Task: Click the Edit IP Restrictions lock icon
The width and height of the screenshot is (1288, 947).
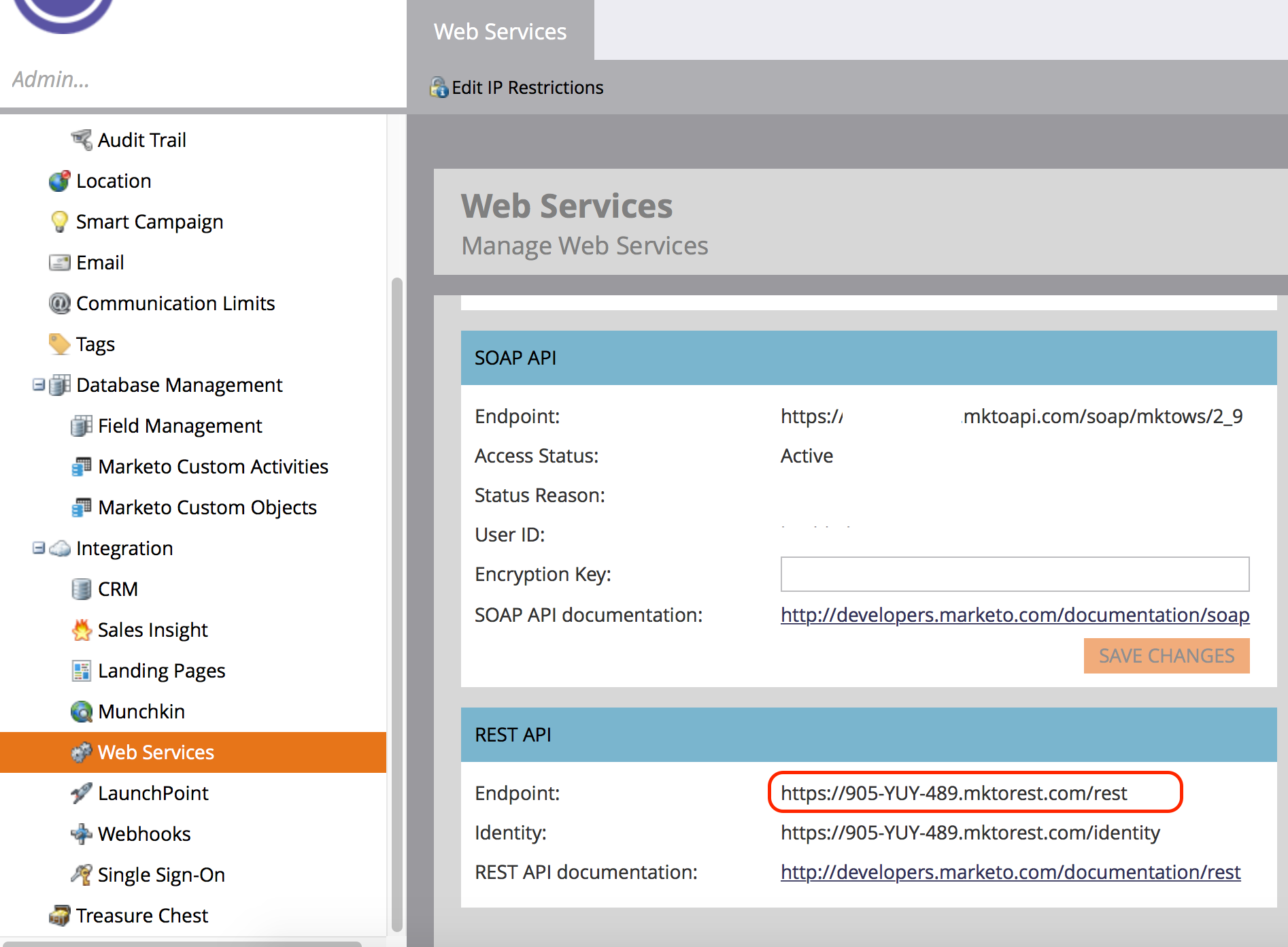Action: [439, 87]
